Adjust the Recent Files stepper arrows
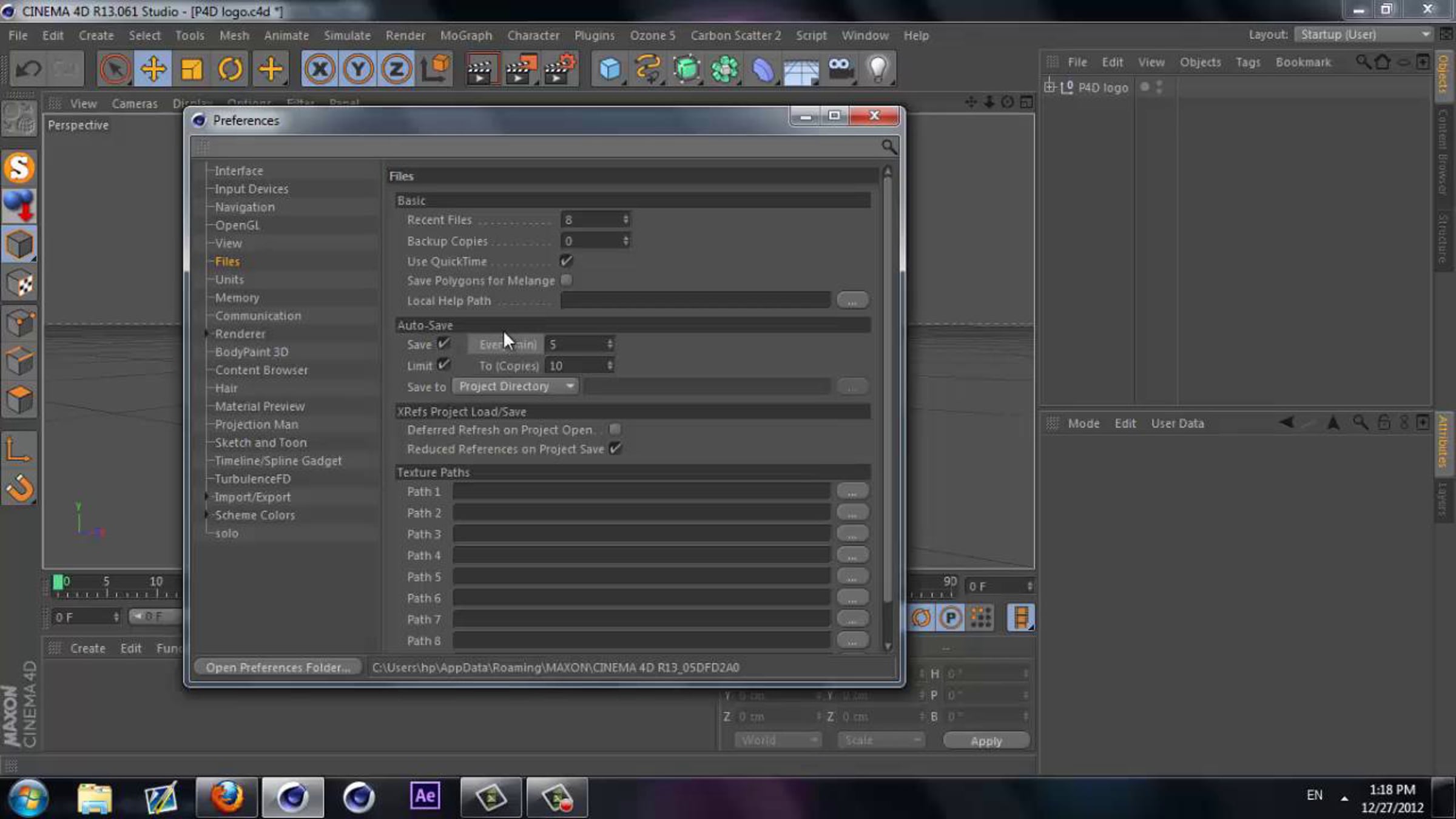1456x819 pixels. (x=625, y=220)
